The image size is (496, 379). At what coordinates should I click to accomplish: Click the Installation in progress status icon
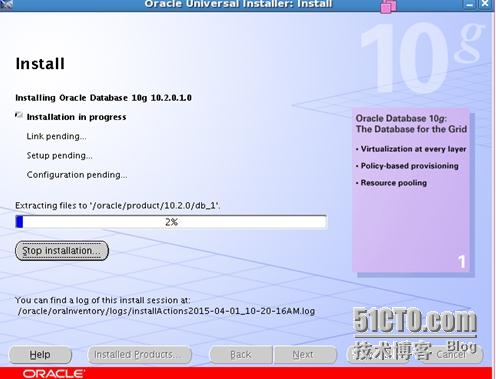pyautogui.click(x=19, y=116)
